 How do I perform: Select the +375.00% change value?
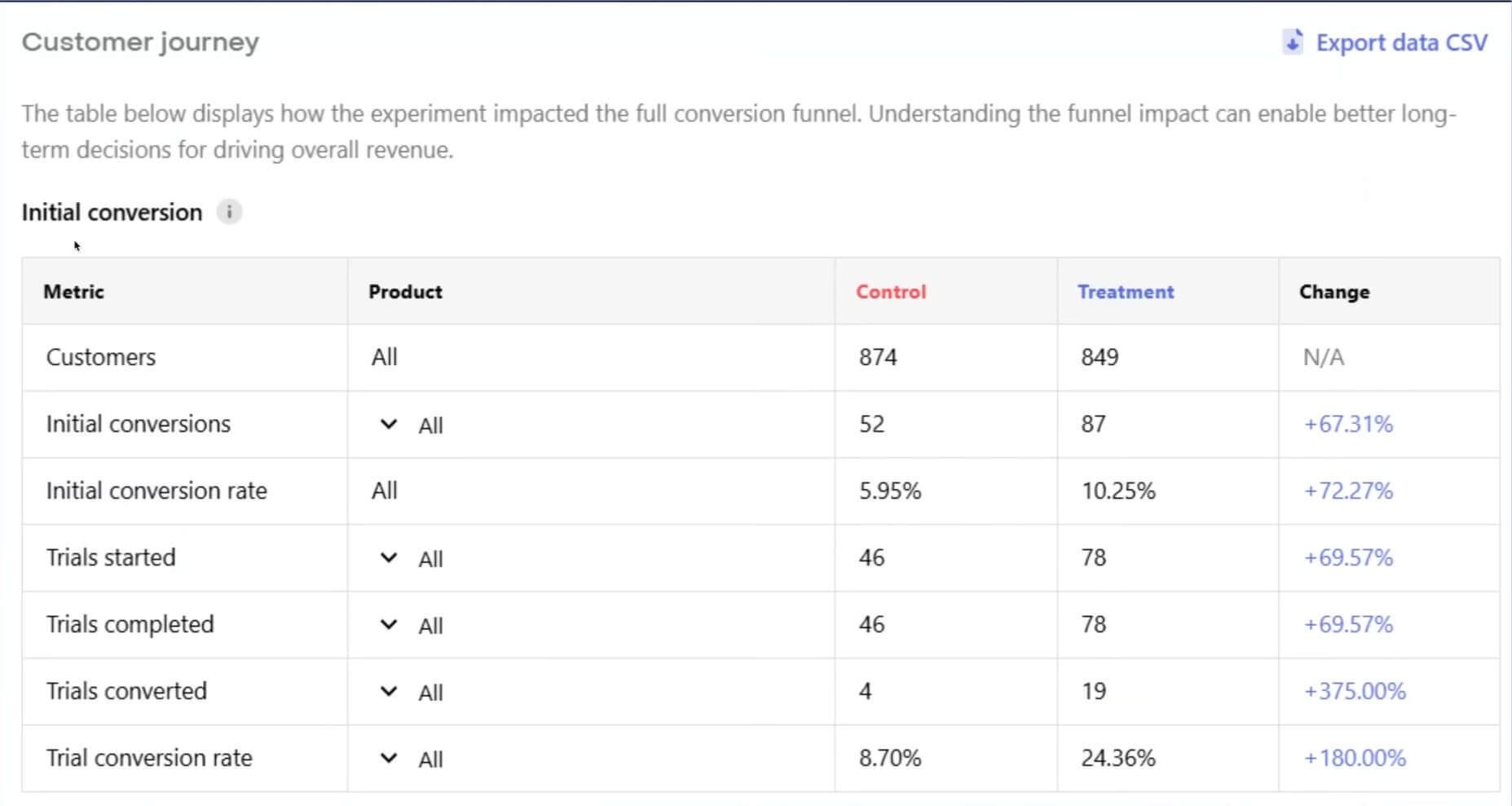tap(1355, 691)
